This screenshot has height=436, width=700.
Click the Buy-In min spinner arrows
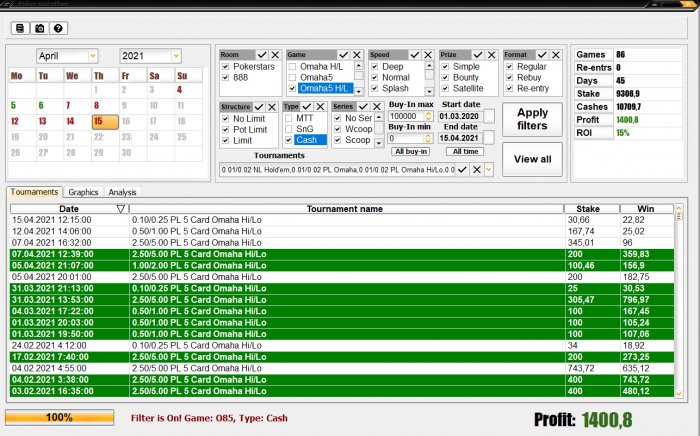pyautogui.click(x=428, y=138)
